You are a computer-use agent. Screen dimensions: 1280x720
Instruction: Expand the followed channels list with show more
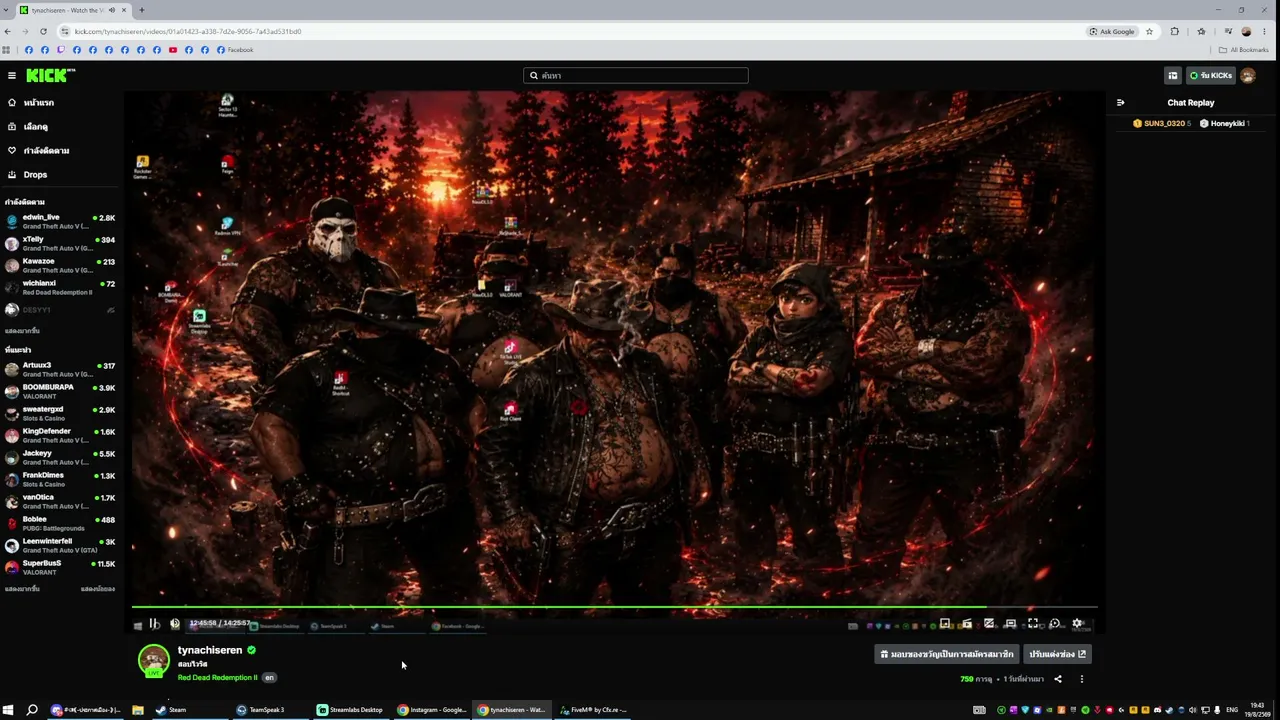coord(22,331)
